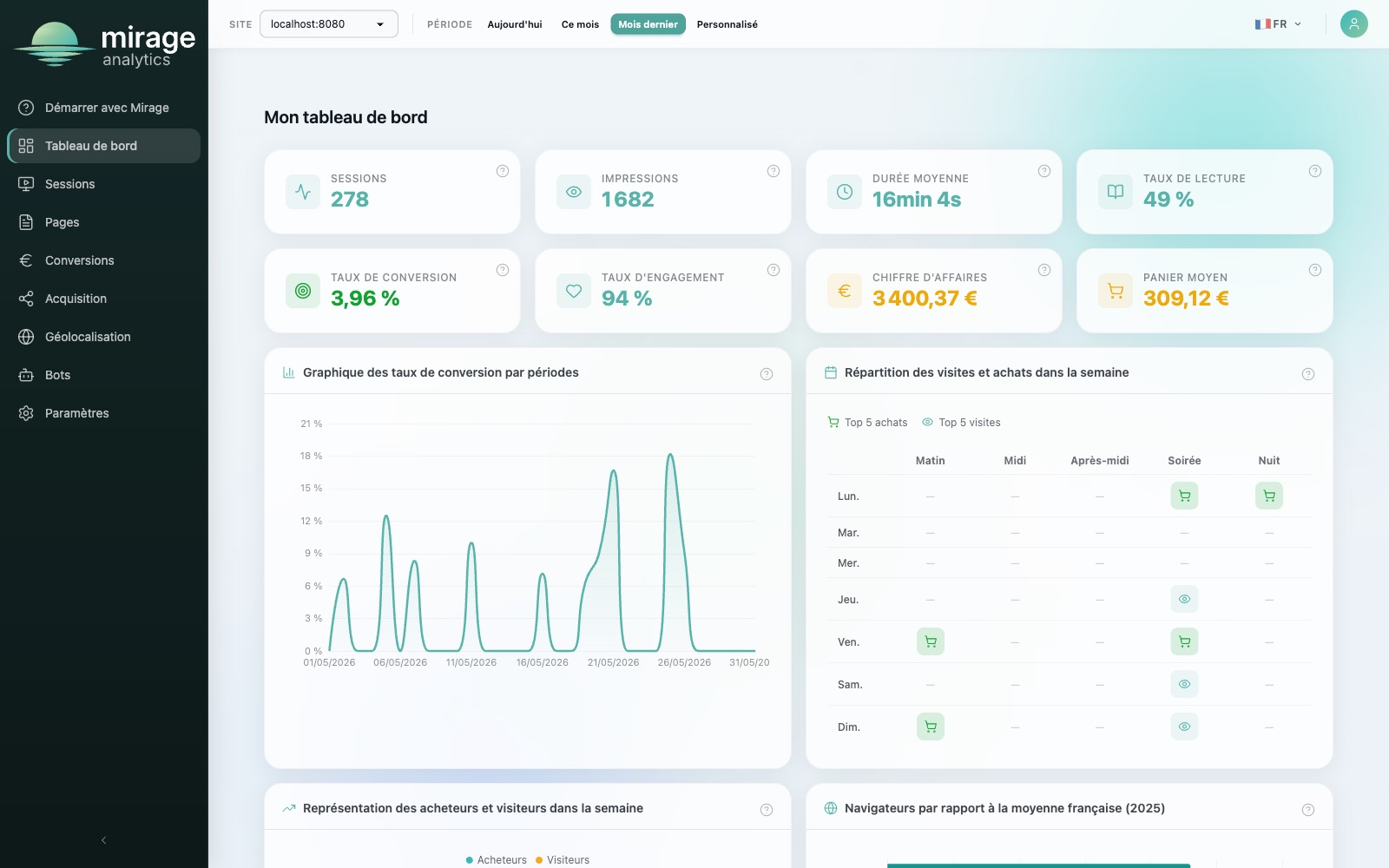This screenshot has height=868, width=1389.
Task: Open the user profile avatar
Action: [1354, 24]
